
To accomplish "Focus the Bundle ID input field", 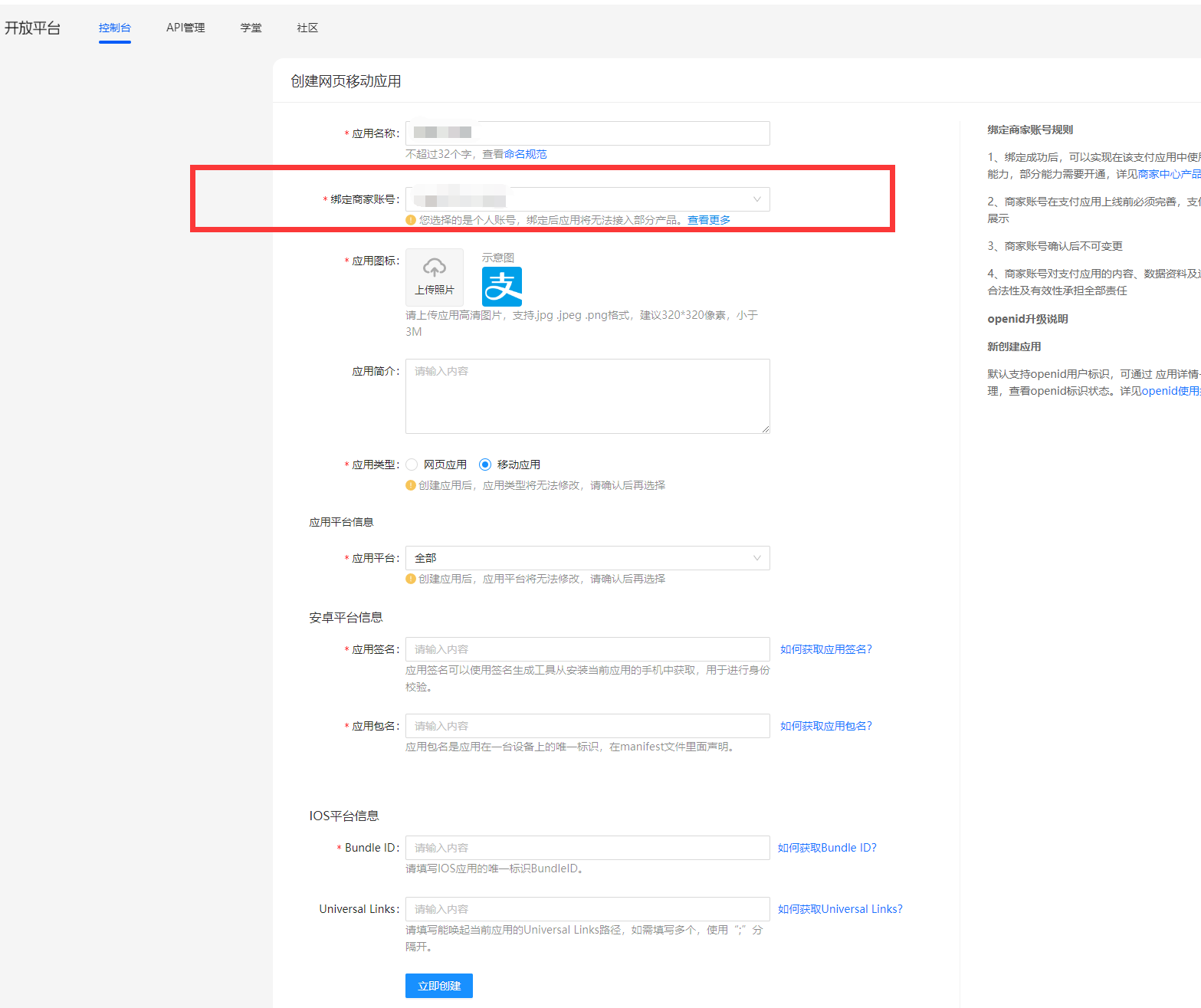I will (587, 848).
